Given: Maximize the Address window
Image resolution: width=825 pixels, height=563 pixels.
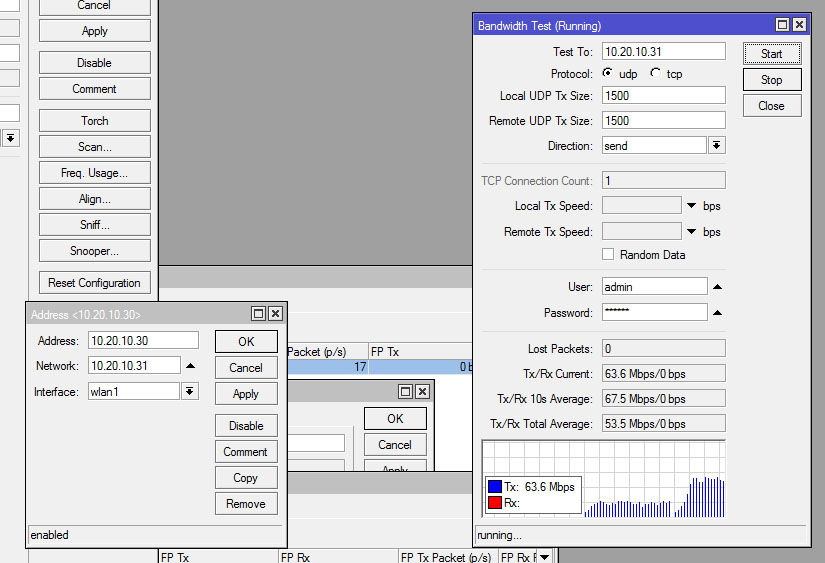Looking at the screenshot, I should (x=258, y=314).
